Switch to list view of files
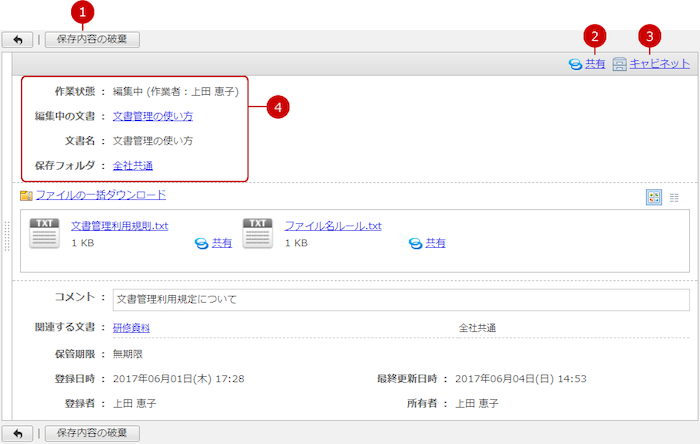This screenshot has width=700, height=444. tap(674, 198)
